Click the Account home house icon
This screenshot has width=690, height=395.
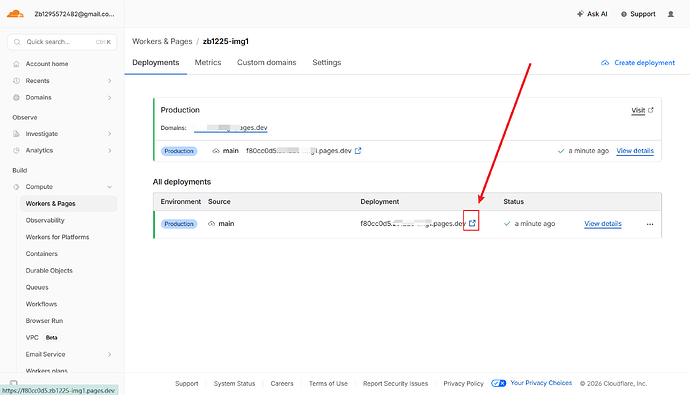tap(16, 64)
